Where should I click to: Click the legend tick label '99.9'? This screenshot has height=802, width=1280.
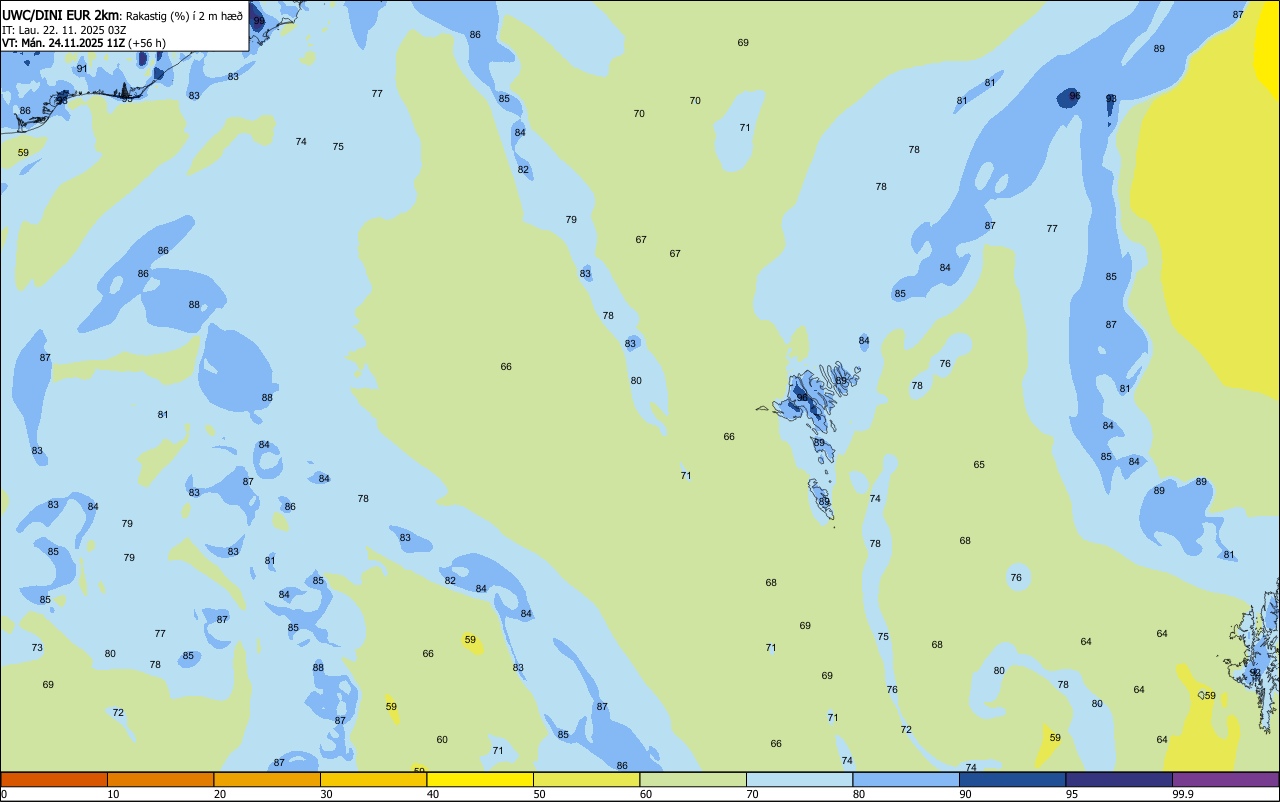pos(1183,794)
